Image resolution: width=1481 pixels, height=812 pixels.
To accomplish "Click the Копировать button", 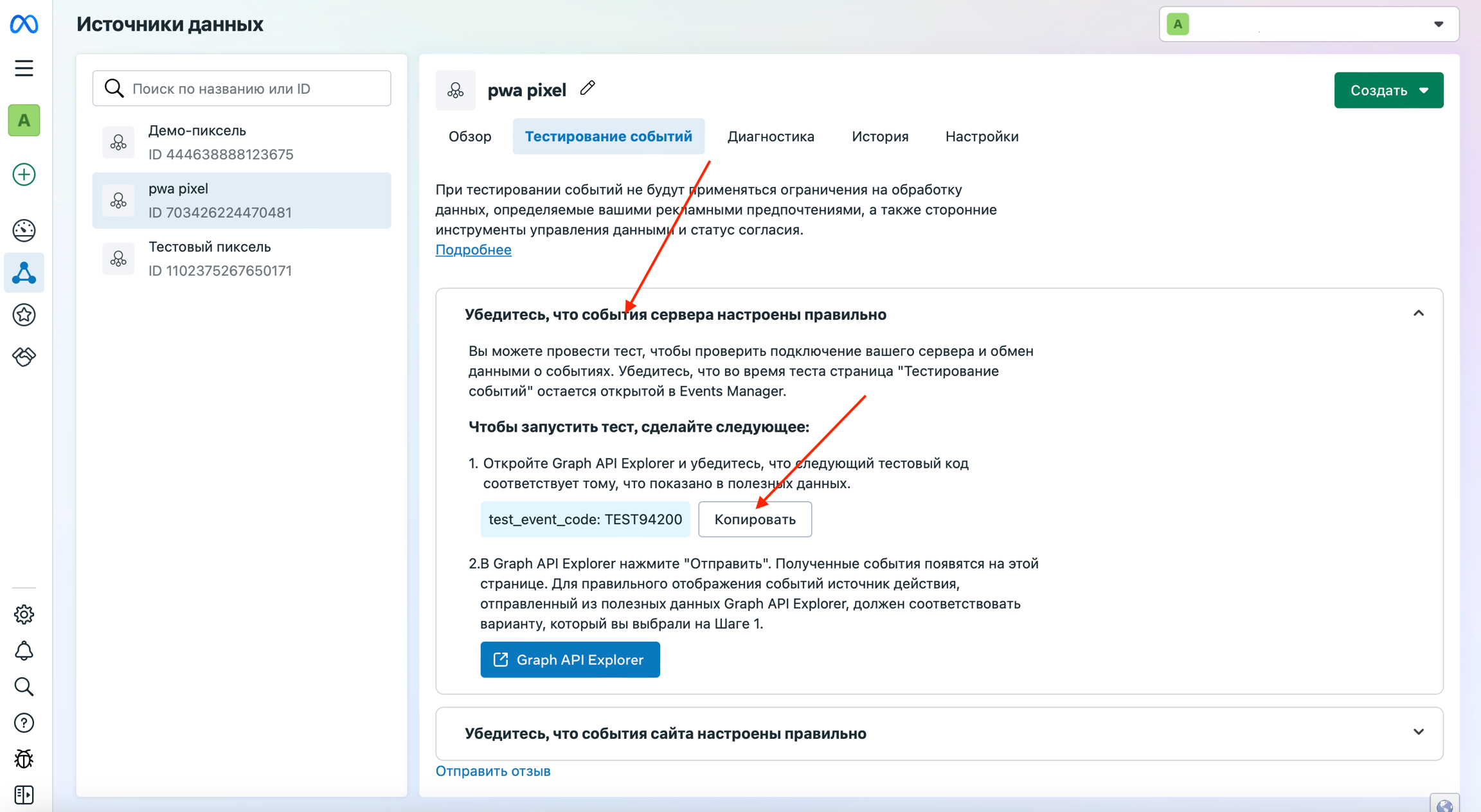I will click(755, 519).
